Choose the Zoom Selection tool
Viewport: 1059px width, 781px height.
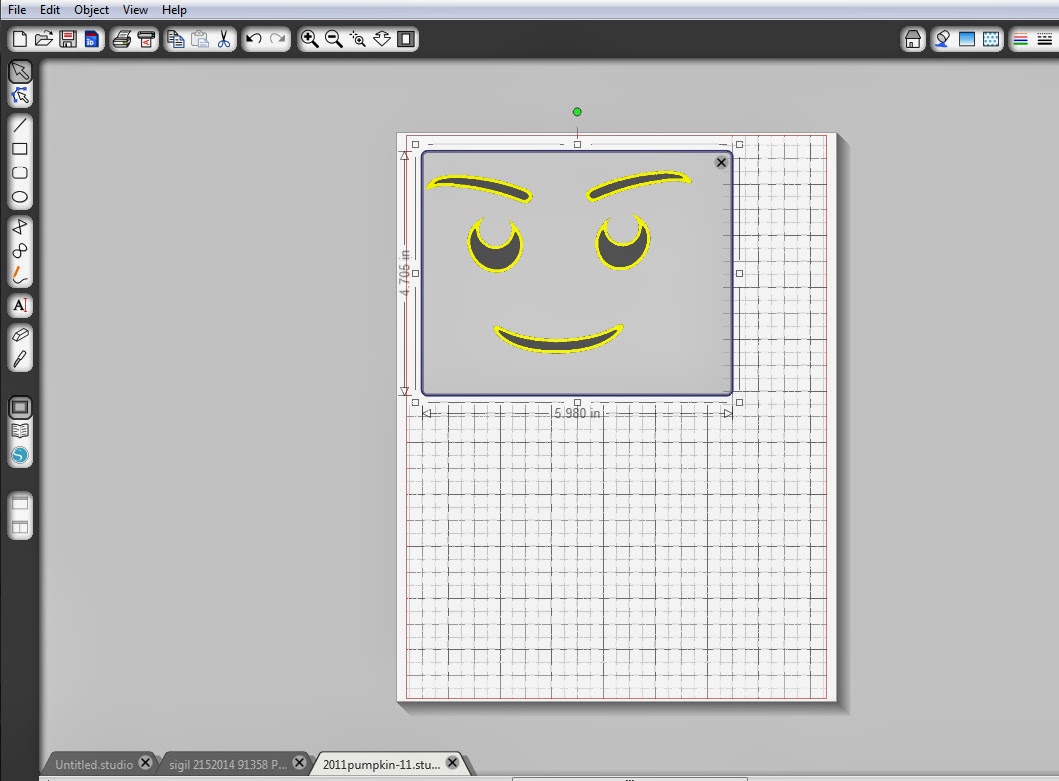point(357,39)
